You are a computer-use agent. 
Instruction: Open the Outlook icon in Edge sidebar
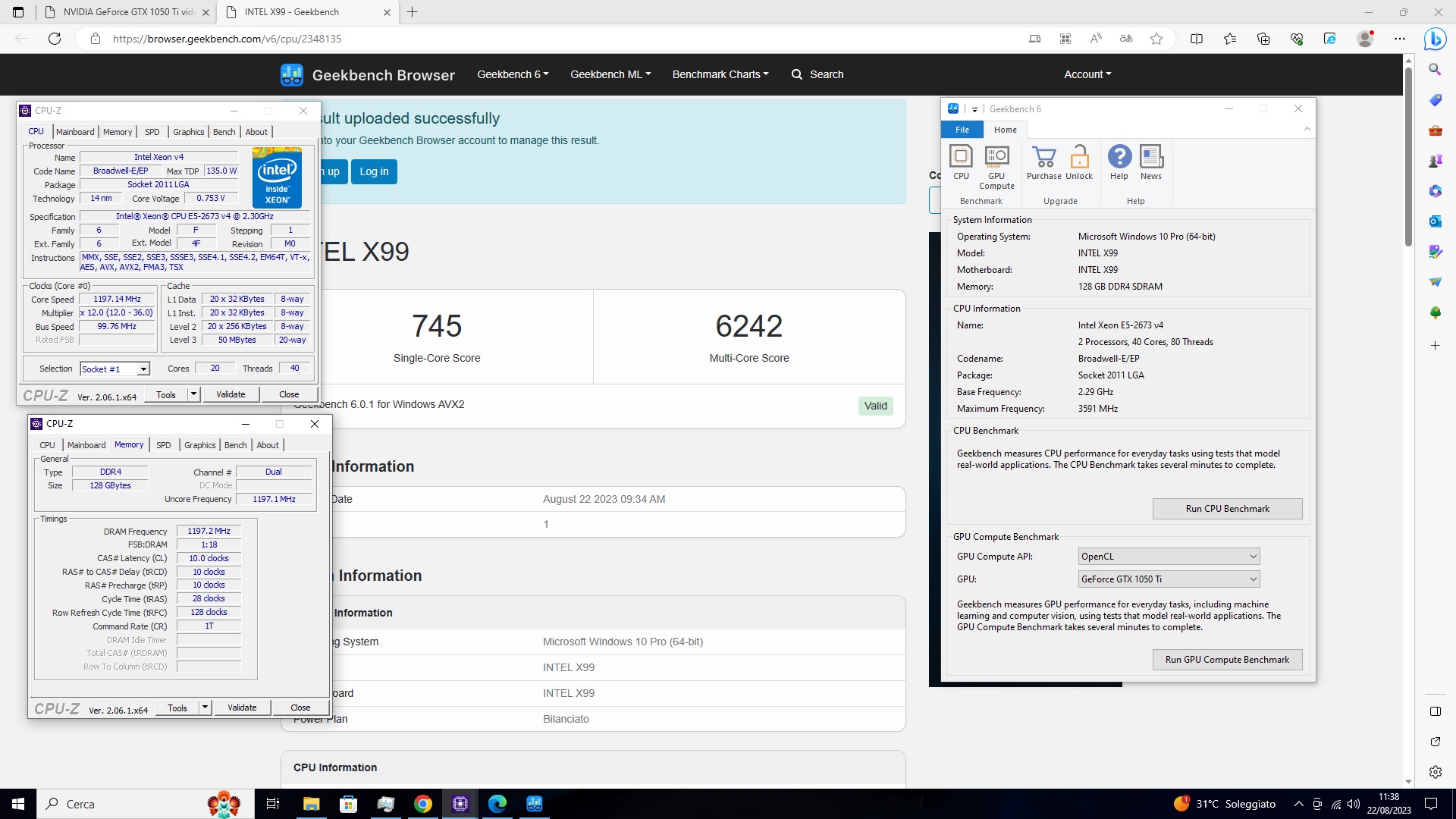[1435, 221]
